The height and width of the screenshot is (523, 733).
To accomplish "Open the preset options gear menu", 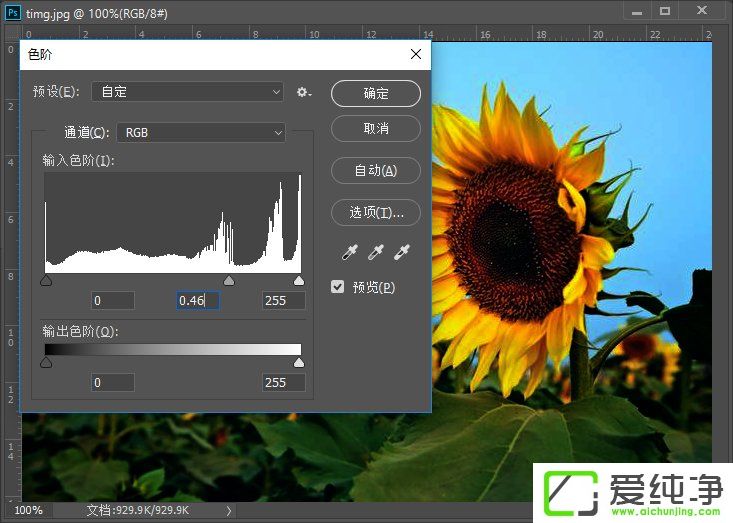I will pos(304,92).
